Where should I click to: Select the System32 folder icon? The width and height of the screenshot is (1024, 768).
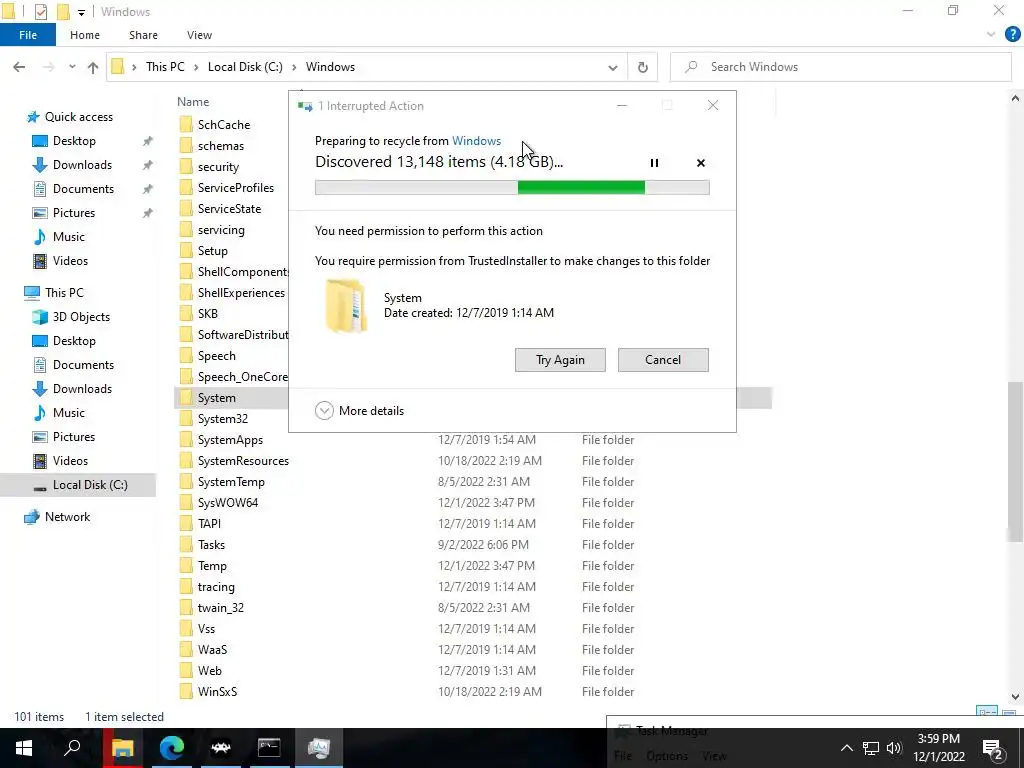pyautogui.click(x=186, y=419)
